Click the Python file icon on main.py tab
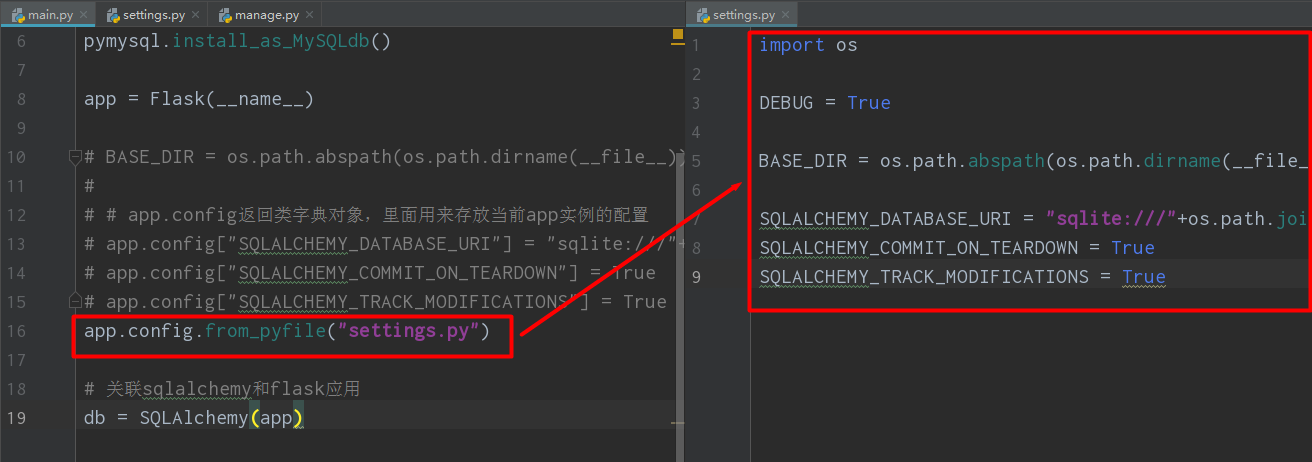This screenshot has height=462, width=1312. (18, 15)
